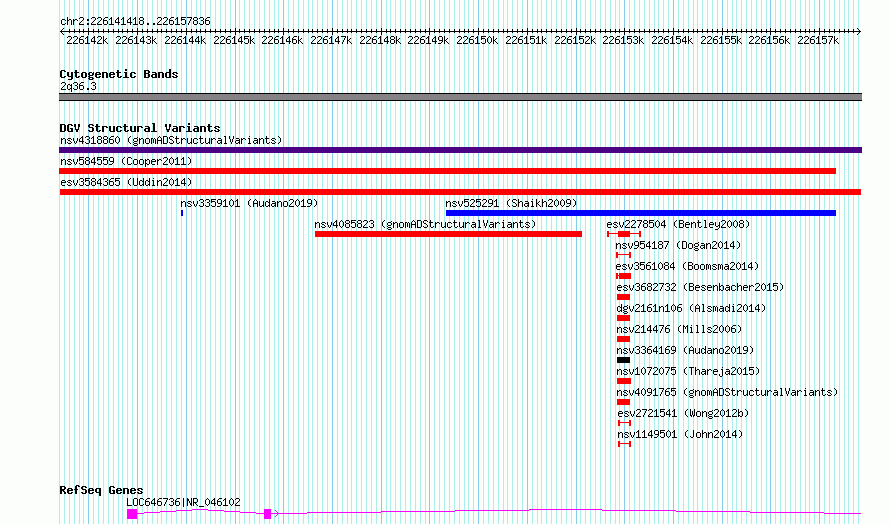Select the red esv3584365 Uddin2014 bar
Screen dimensions: 890x524
pos(460,192)
